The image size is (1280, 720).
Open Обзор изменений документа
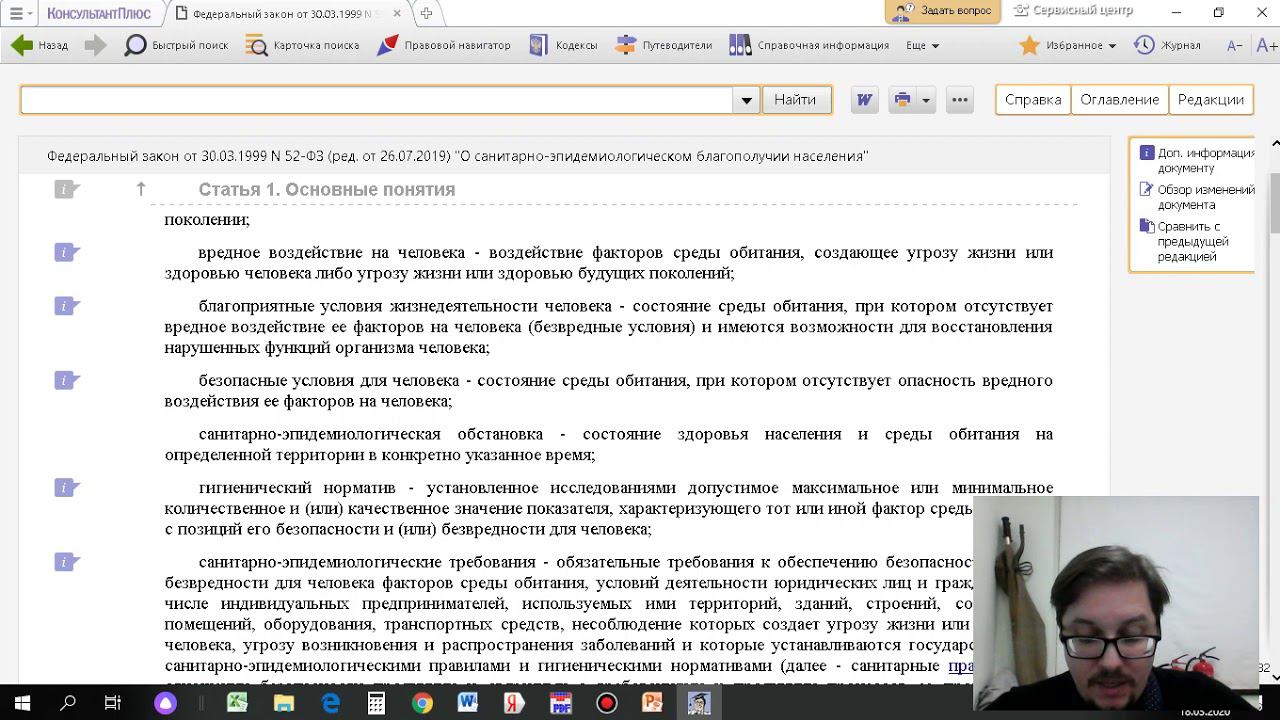tap(1197, 197)
